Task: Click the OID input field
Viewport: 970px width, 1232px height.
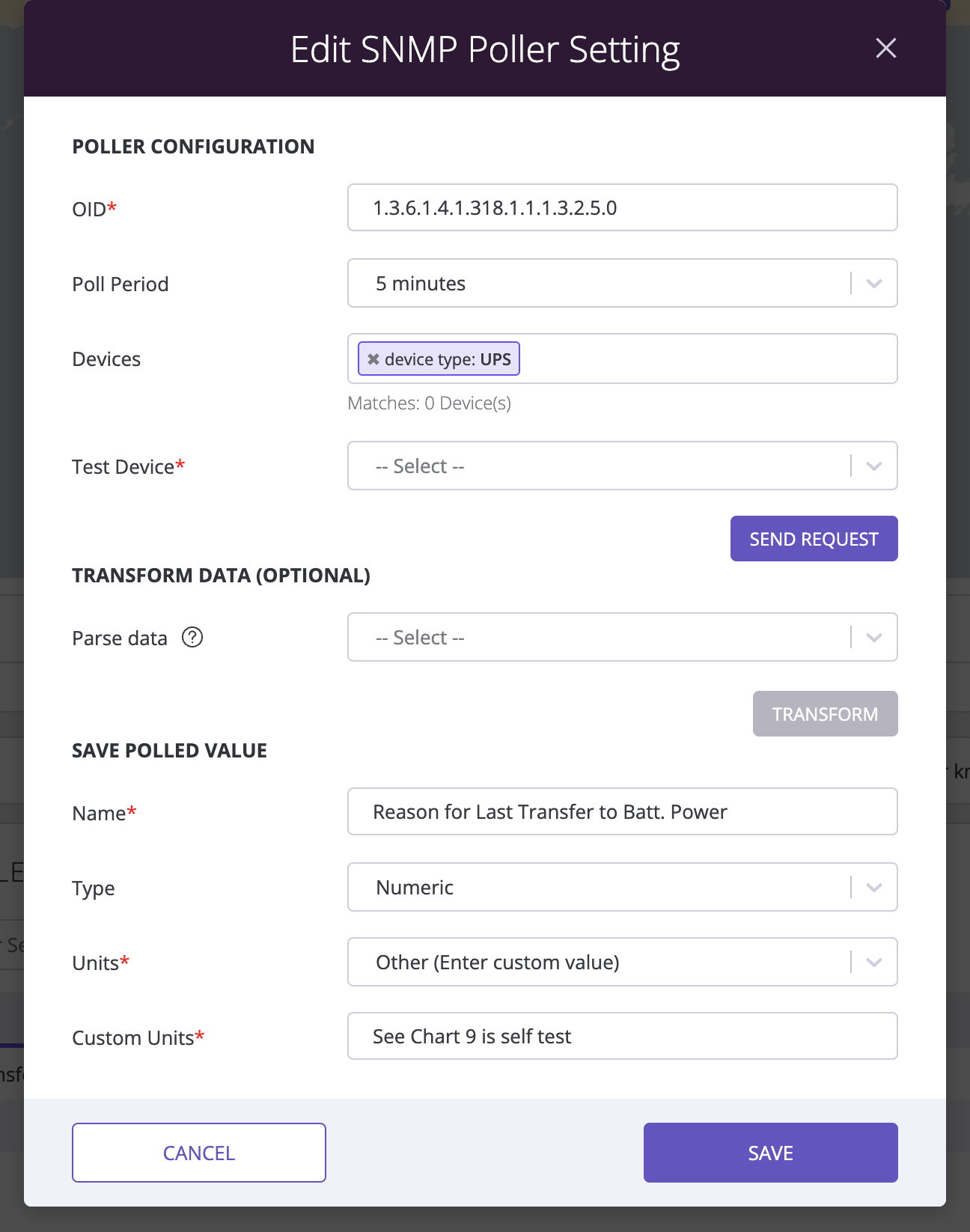Action: [623, 207]
